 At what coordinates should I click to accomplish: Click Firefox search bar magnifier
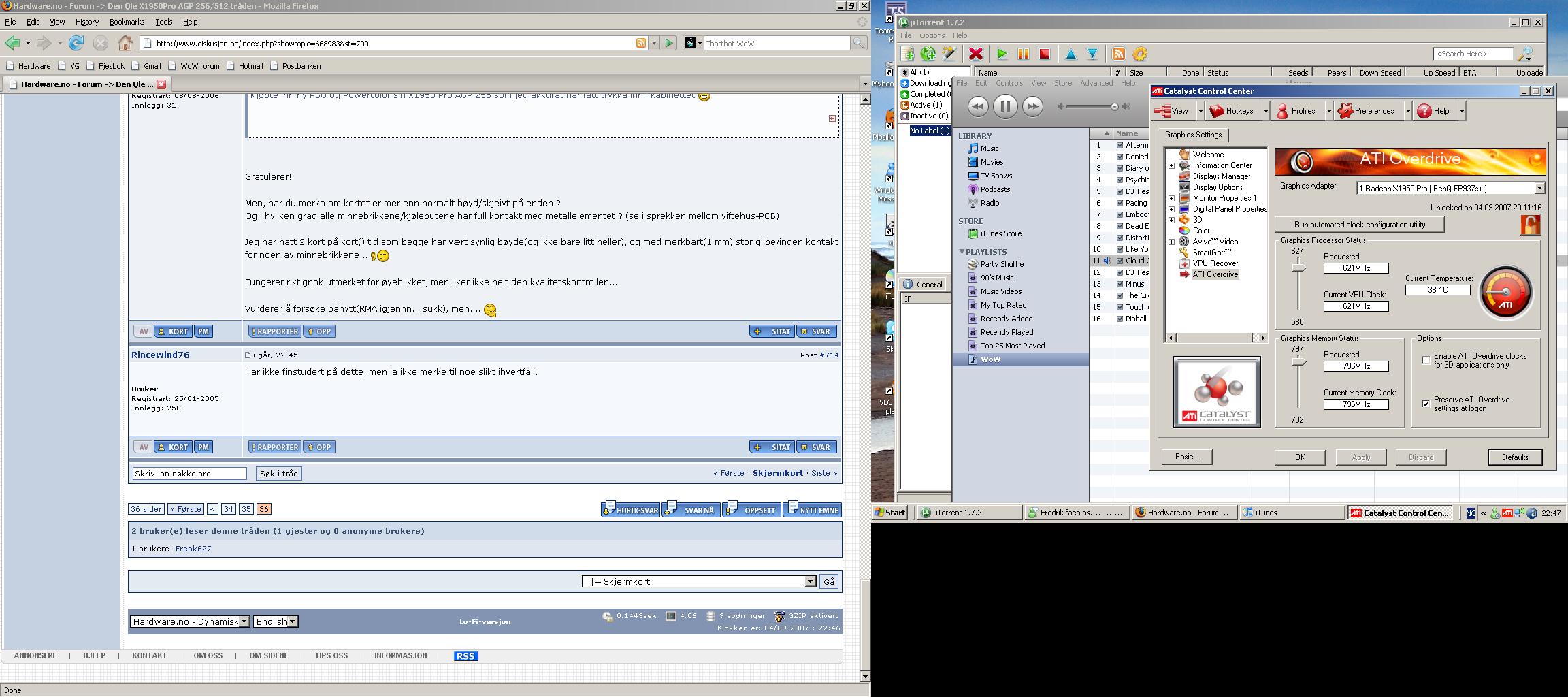(859, 43)
